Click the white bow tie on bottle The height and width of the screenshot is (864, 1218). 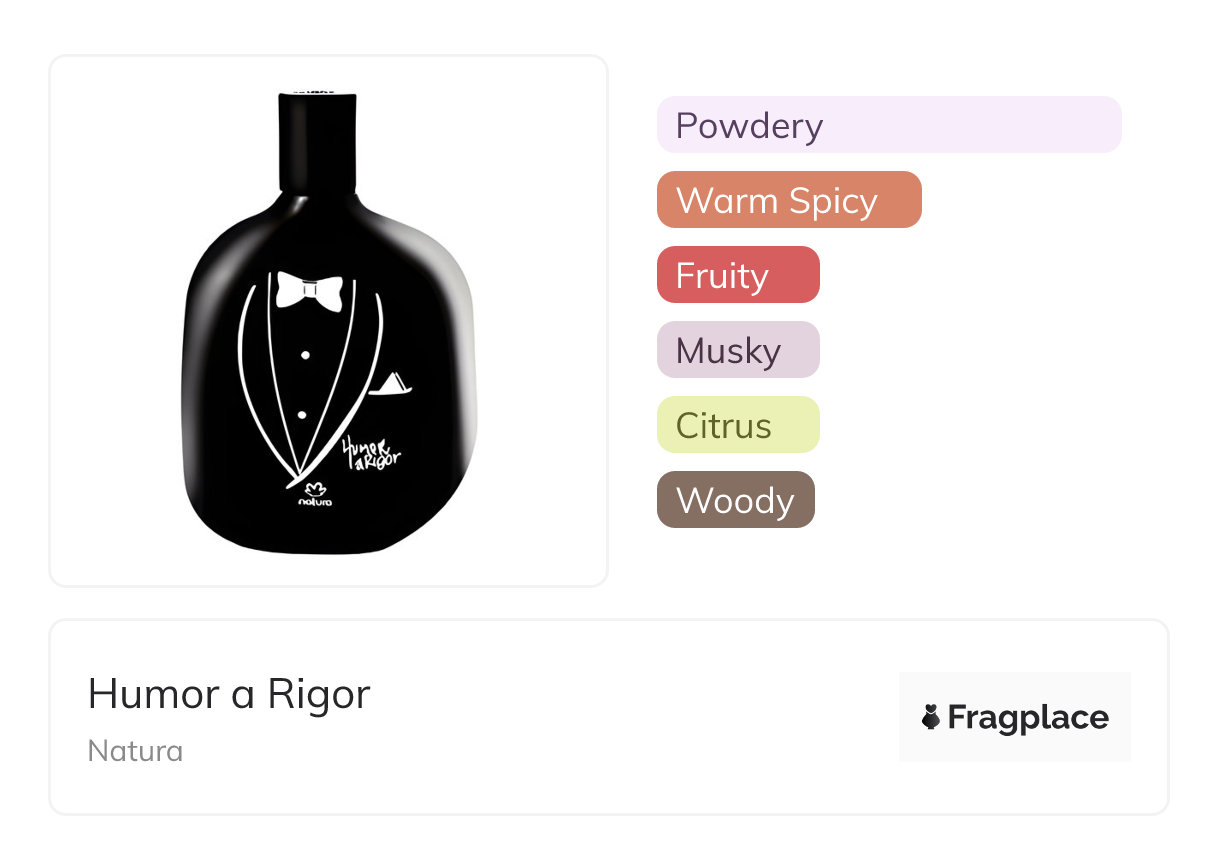point(309,289)
